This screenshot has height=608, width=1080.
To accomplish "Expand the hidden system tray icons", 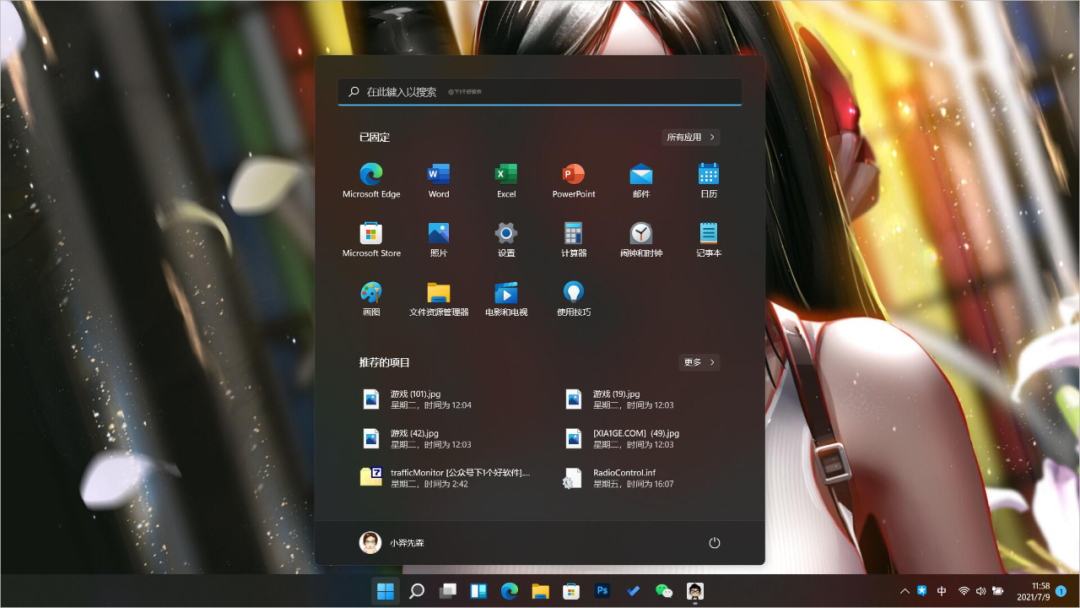I will (905, 591).
